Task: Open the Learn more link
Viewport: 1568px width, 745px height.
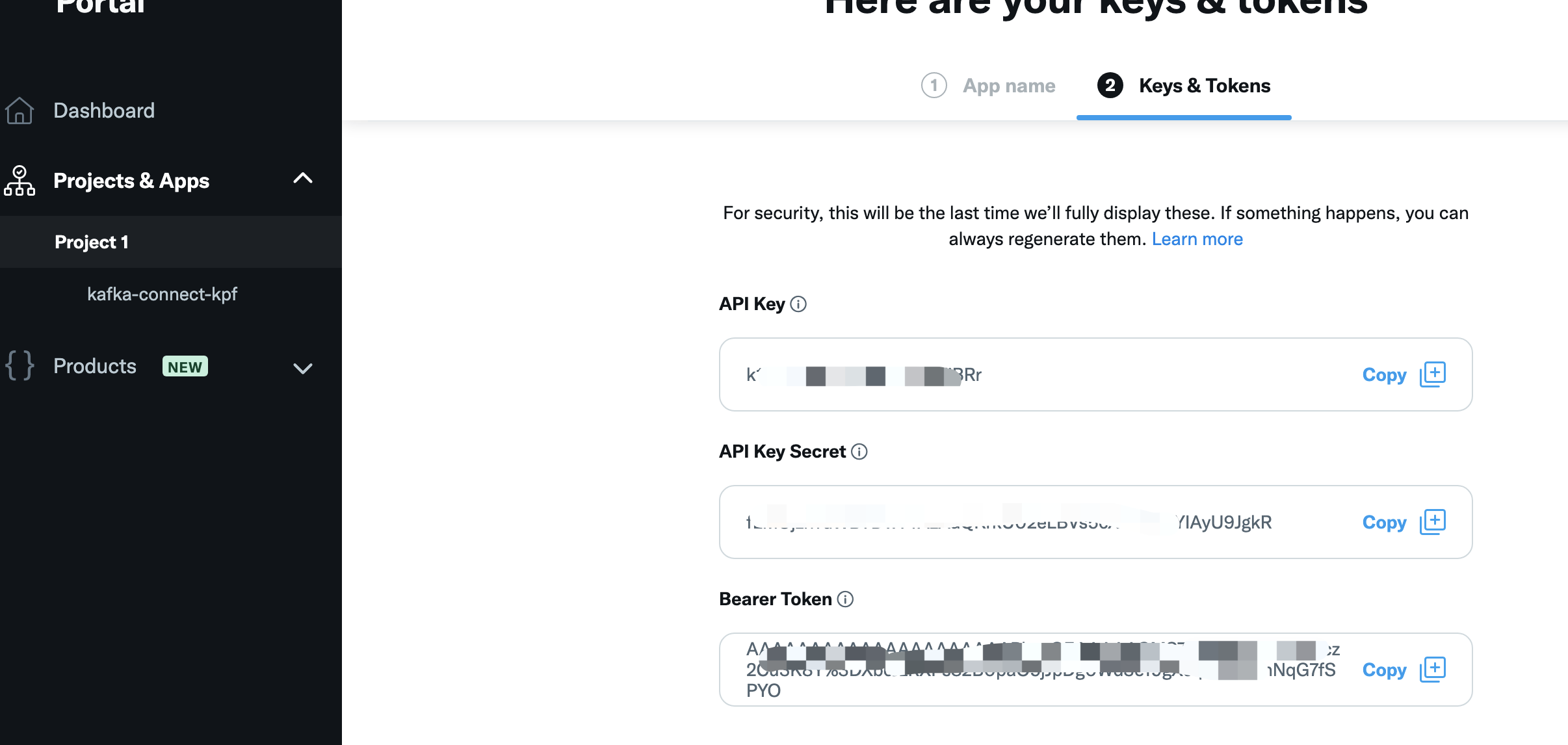Action: (1197, 239)
